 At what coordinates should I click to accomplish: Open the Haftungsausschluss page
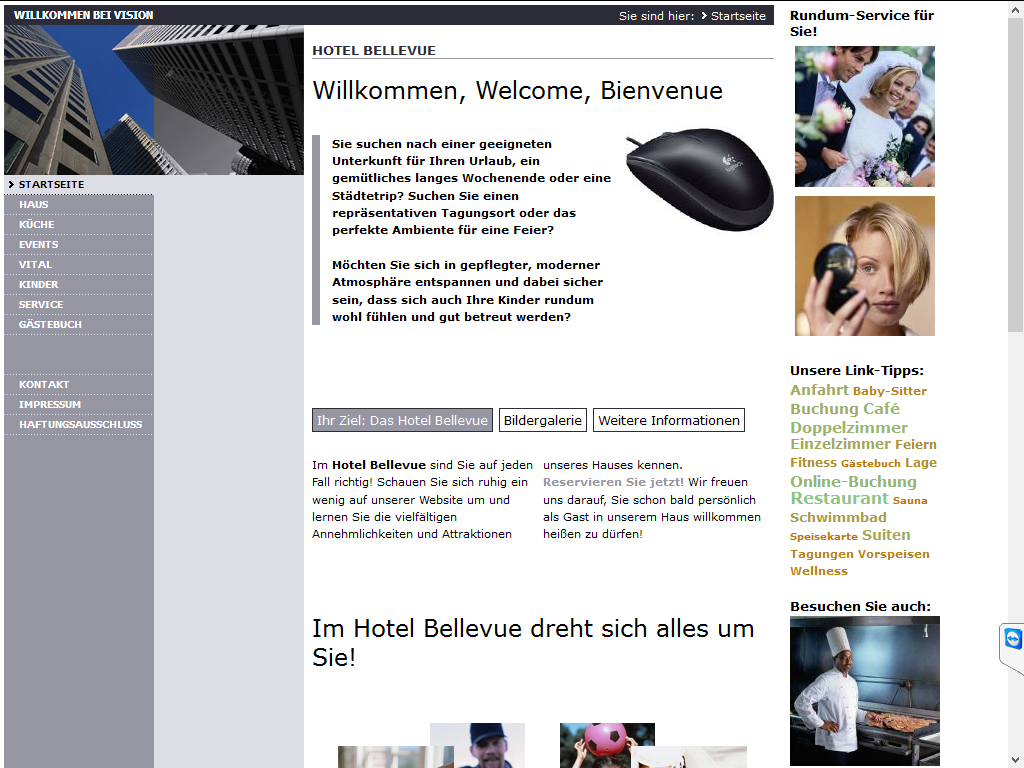[80, 424]
